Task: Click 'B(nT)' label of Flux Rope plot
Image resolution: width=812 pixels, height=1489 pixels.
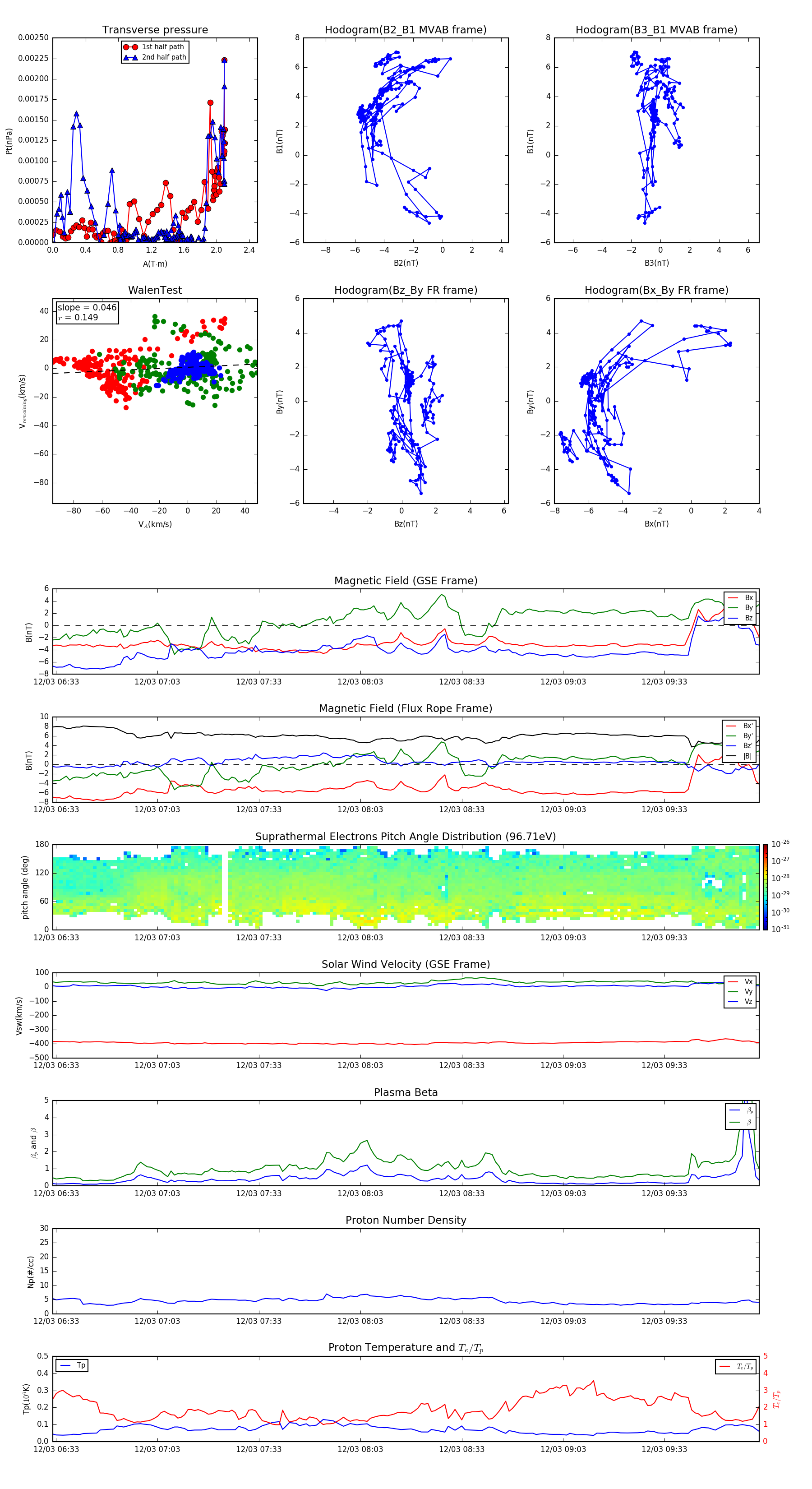Action: click(x=29, y=760)
